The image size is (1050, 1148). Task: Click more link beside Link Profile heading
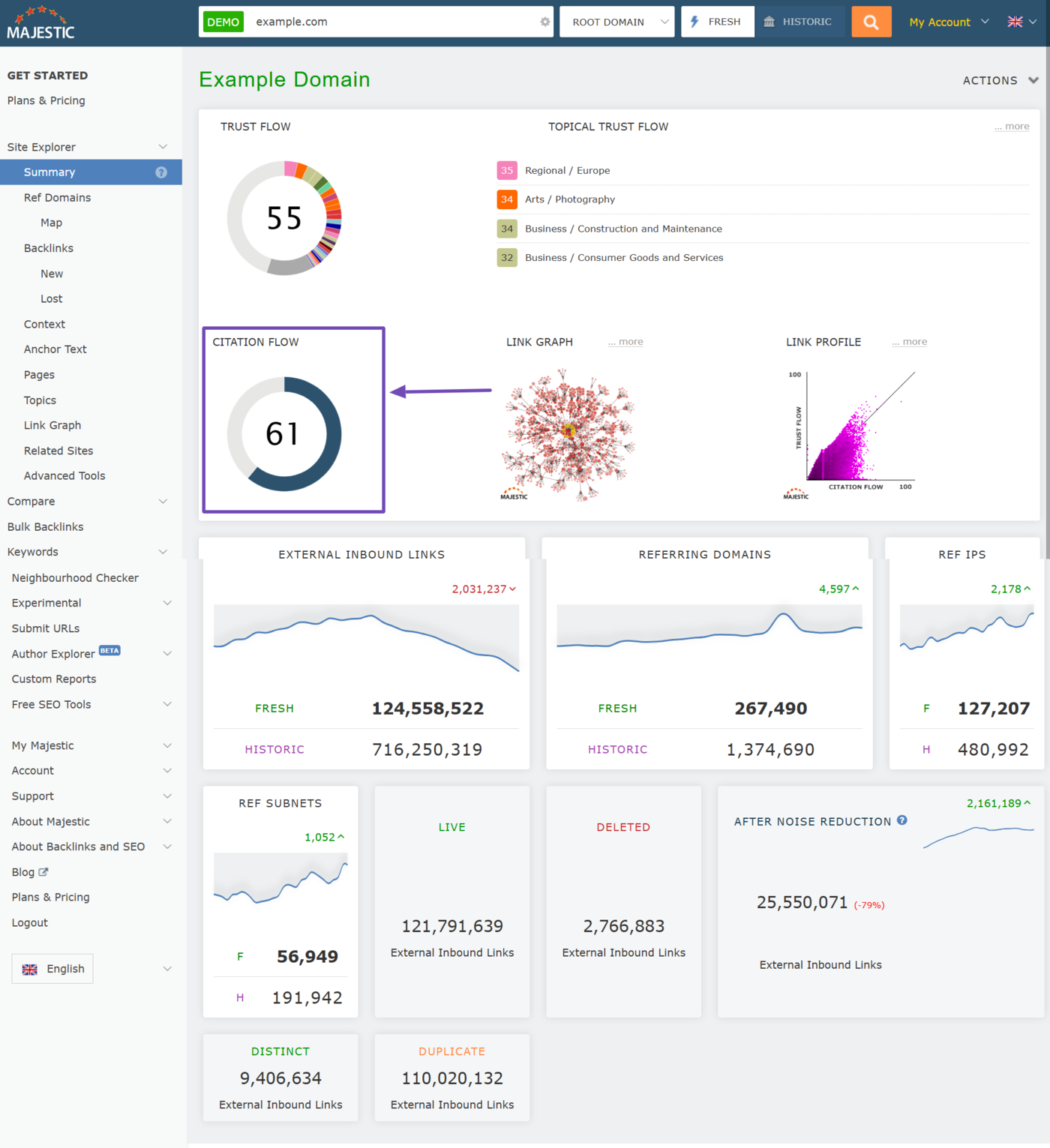point(909,342)
